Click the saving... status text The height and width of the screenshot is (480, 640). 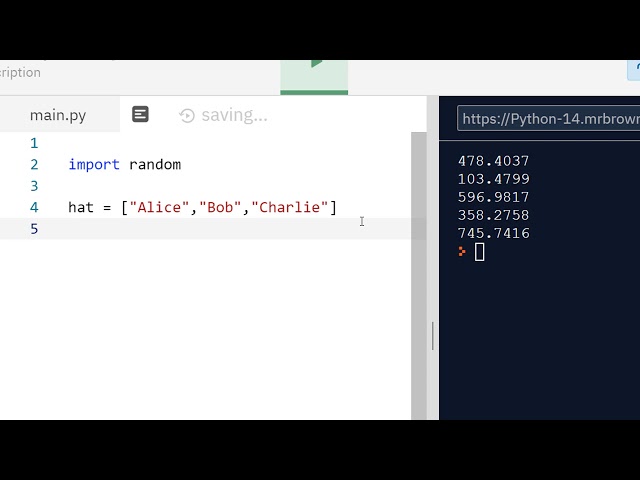pyautogui.click(x=234, y=115)
